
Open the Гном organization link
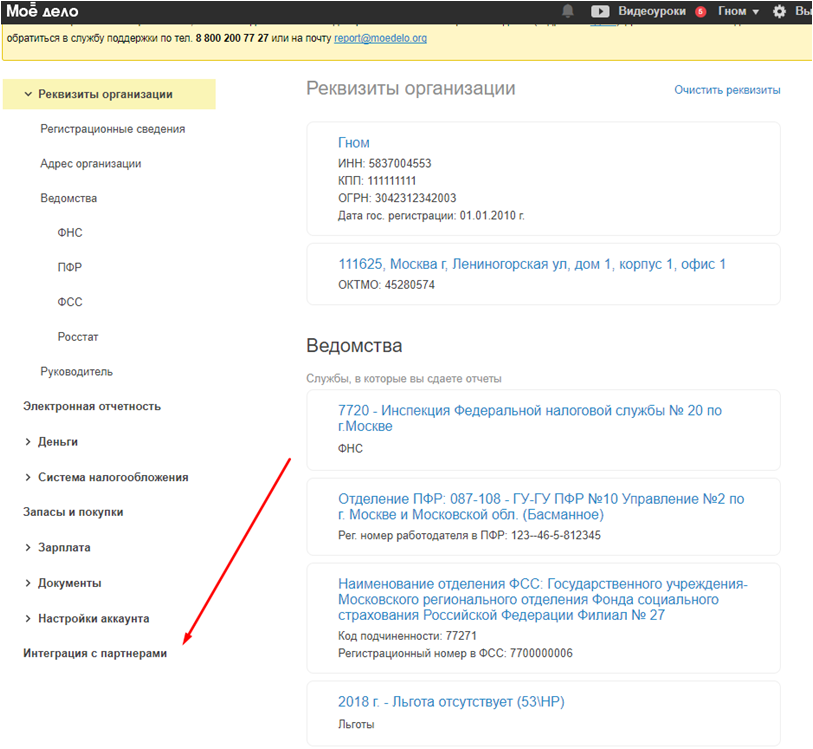[x=354, y=143]
